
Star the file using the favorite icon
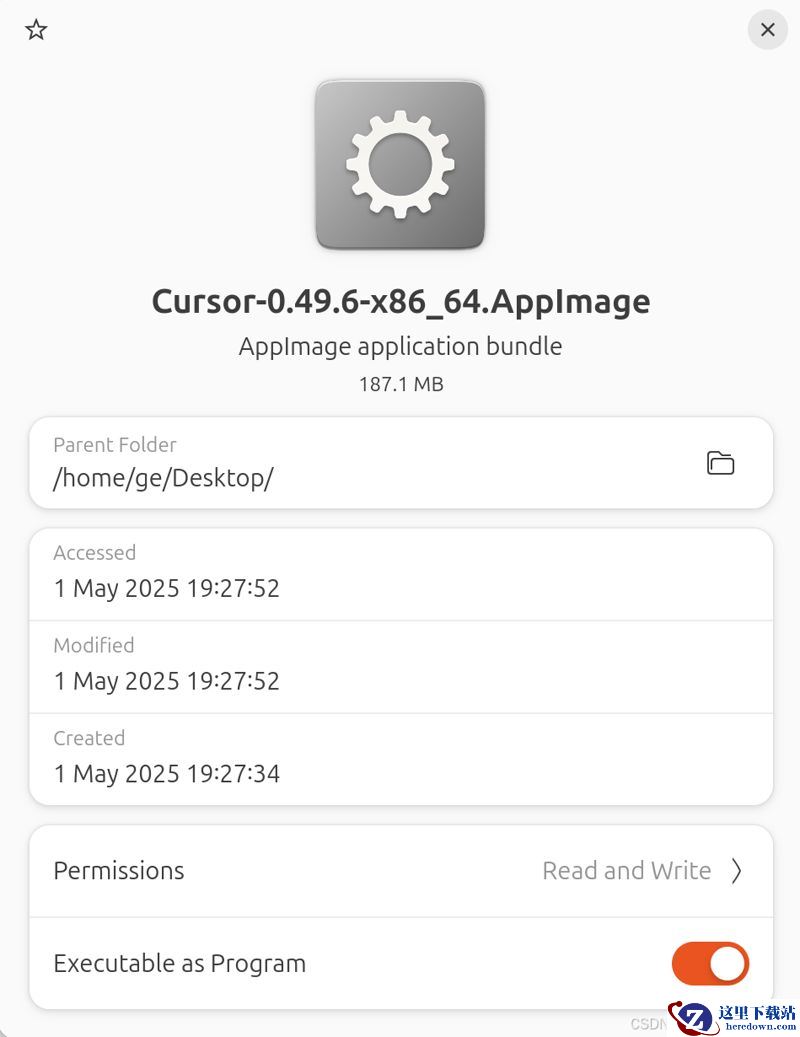coord(36,30)
